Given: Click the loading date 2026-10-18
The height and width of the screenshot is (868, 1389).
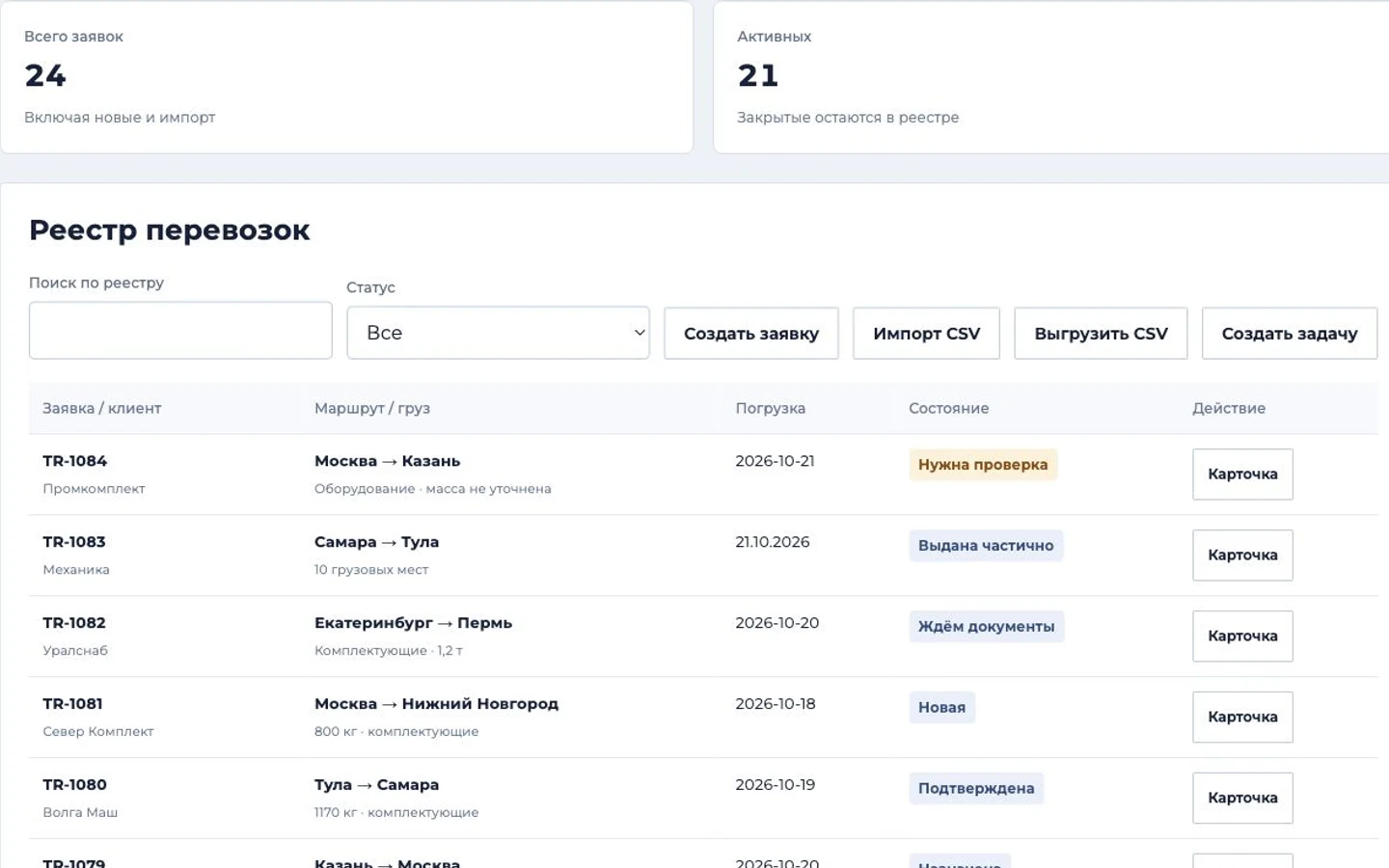Looking at the screenshot, I should 776,704.
